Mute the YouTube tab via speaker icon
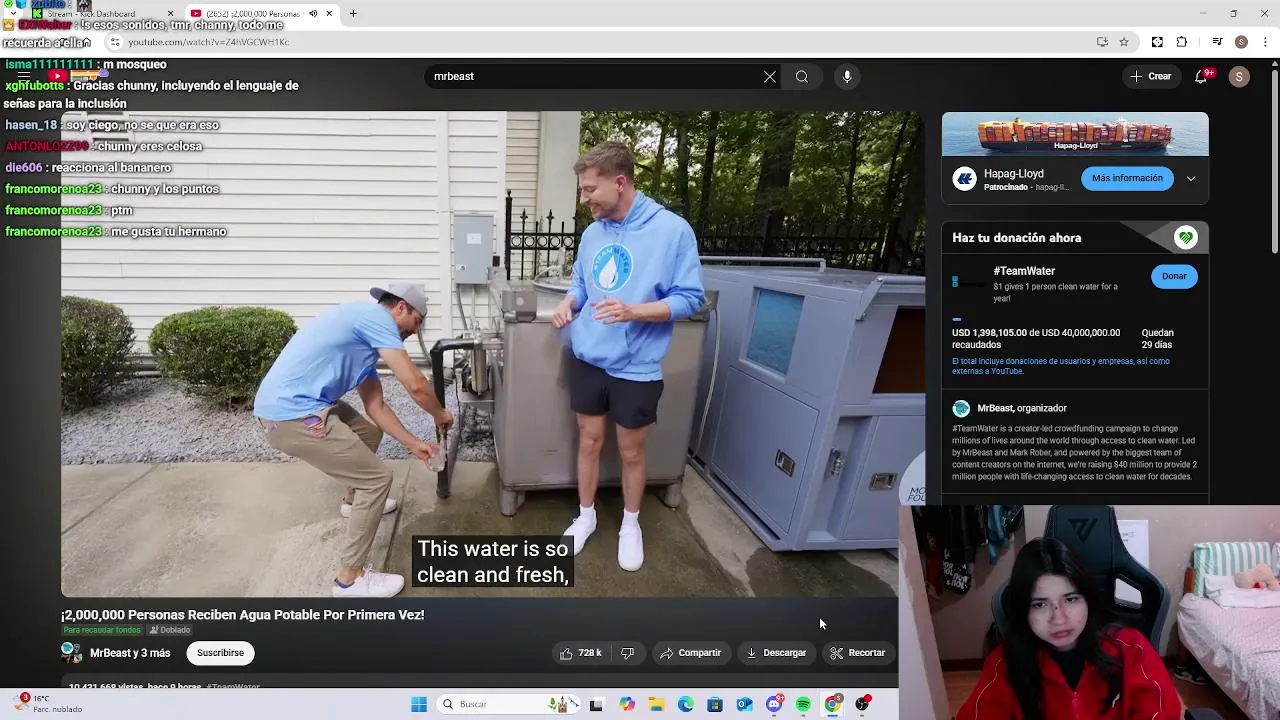This screenshot has width=1280, height=720. pos(312,14)
